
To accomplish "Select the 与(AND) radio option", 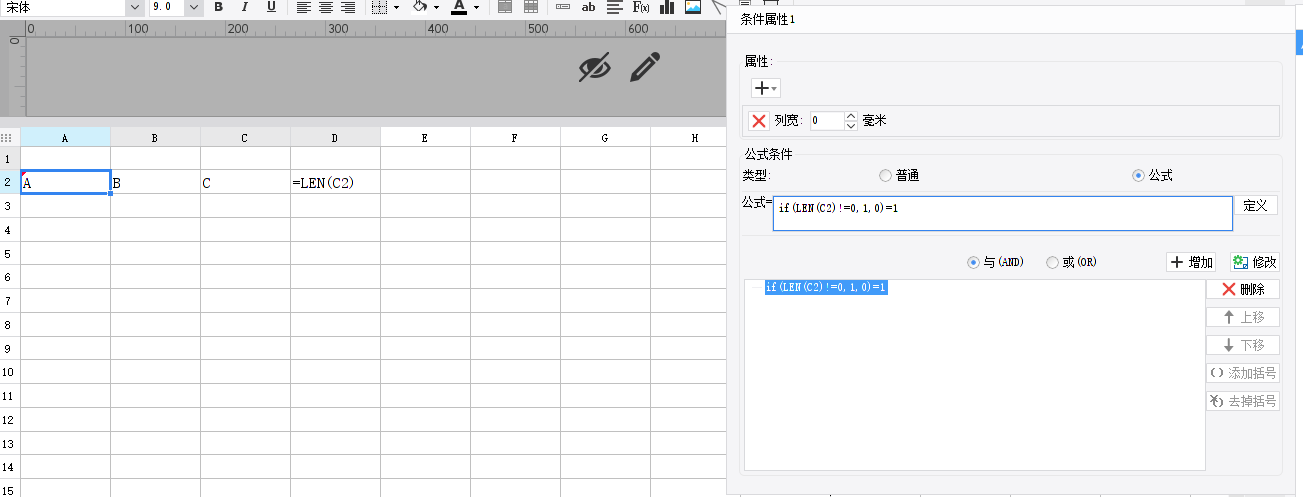I will (973, 262).
